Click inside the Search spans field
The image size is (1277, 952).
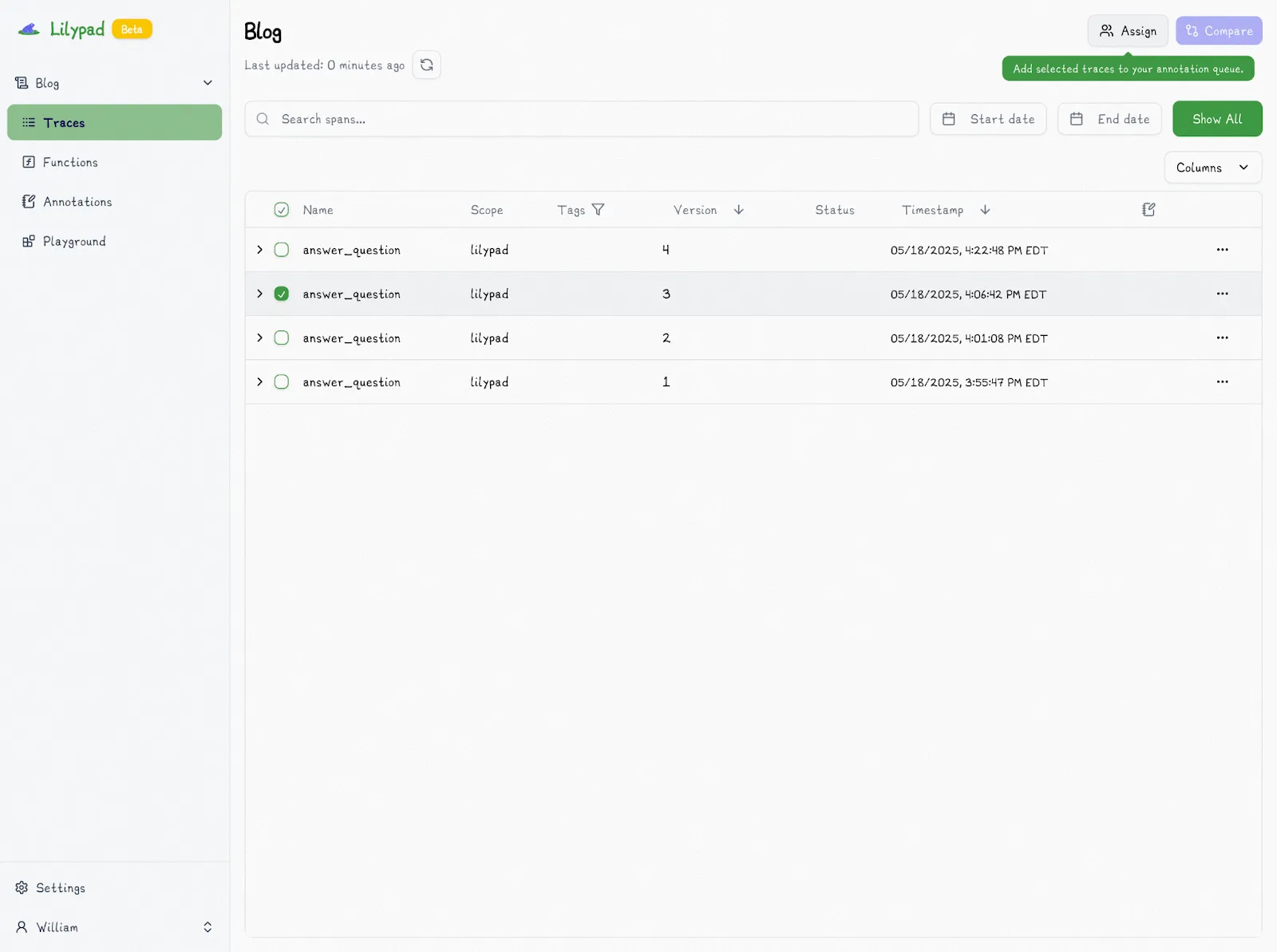pos(581,118)
